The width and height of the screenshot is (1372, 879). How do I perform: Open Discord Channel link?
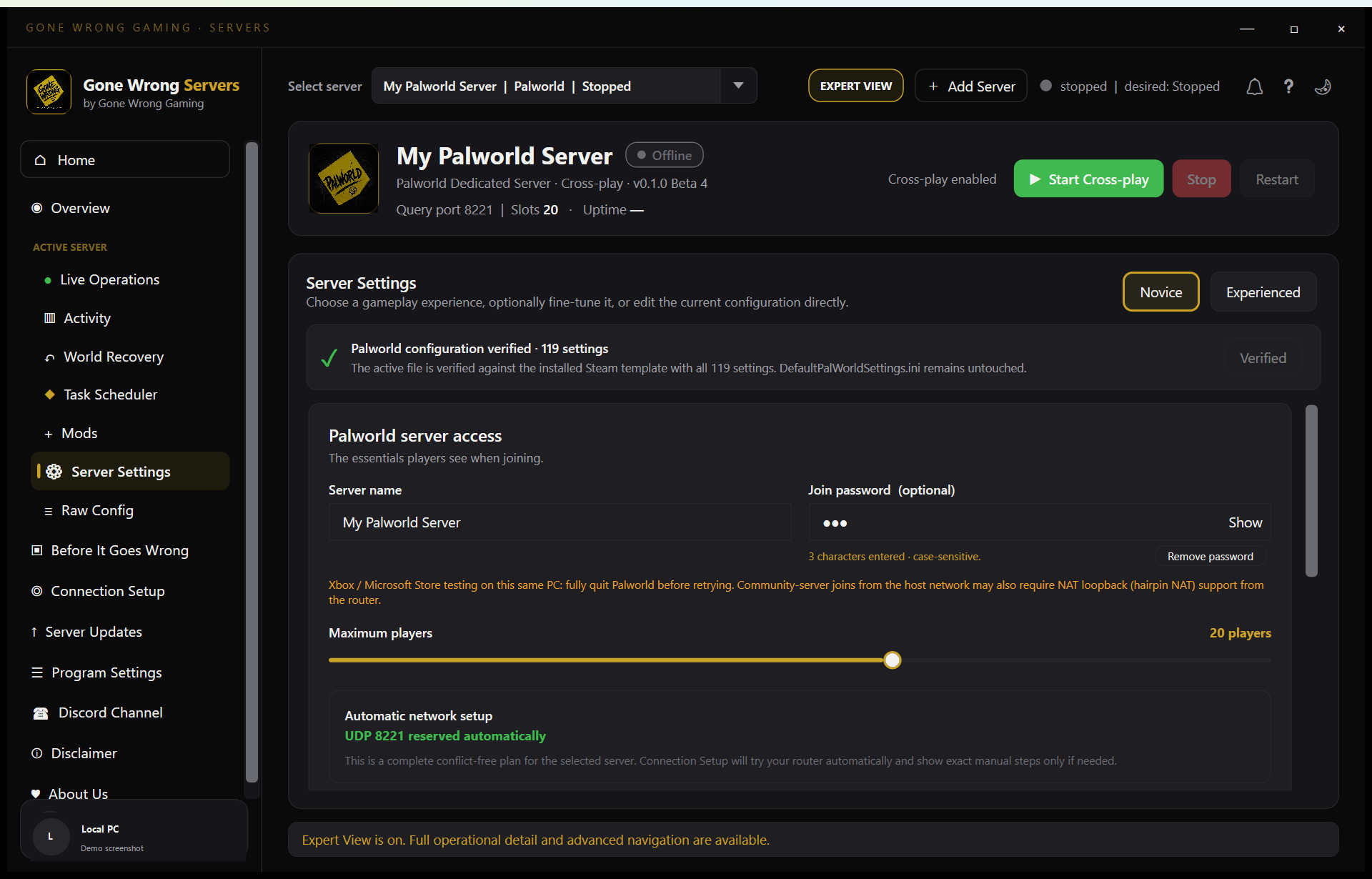pyautogui.click(x=125, y=712)
